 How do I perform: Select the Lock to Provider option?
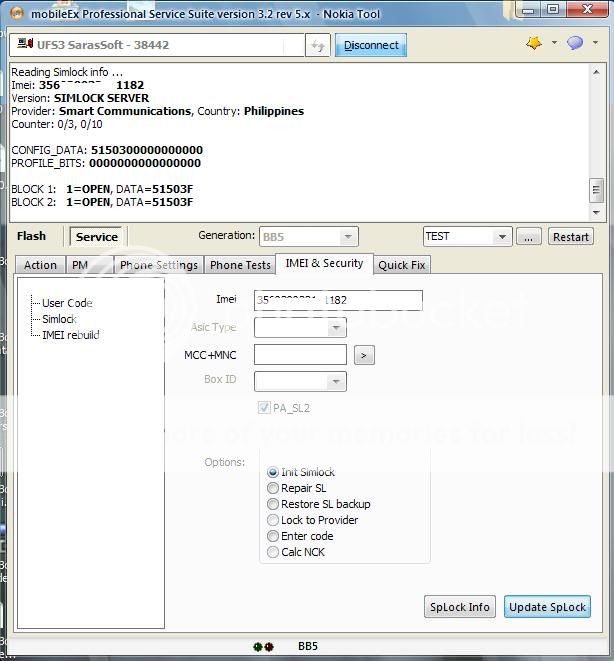[313, 520]
